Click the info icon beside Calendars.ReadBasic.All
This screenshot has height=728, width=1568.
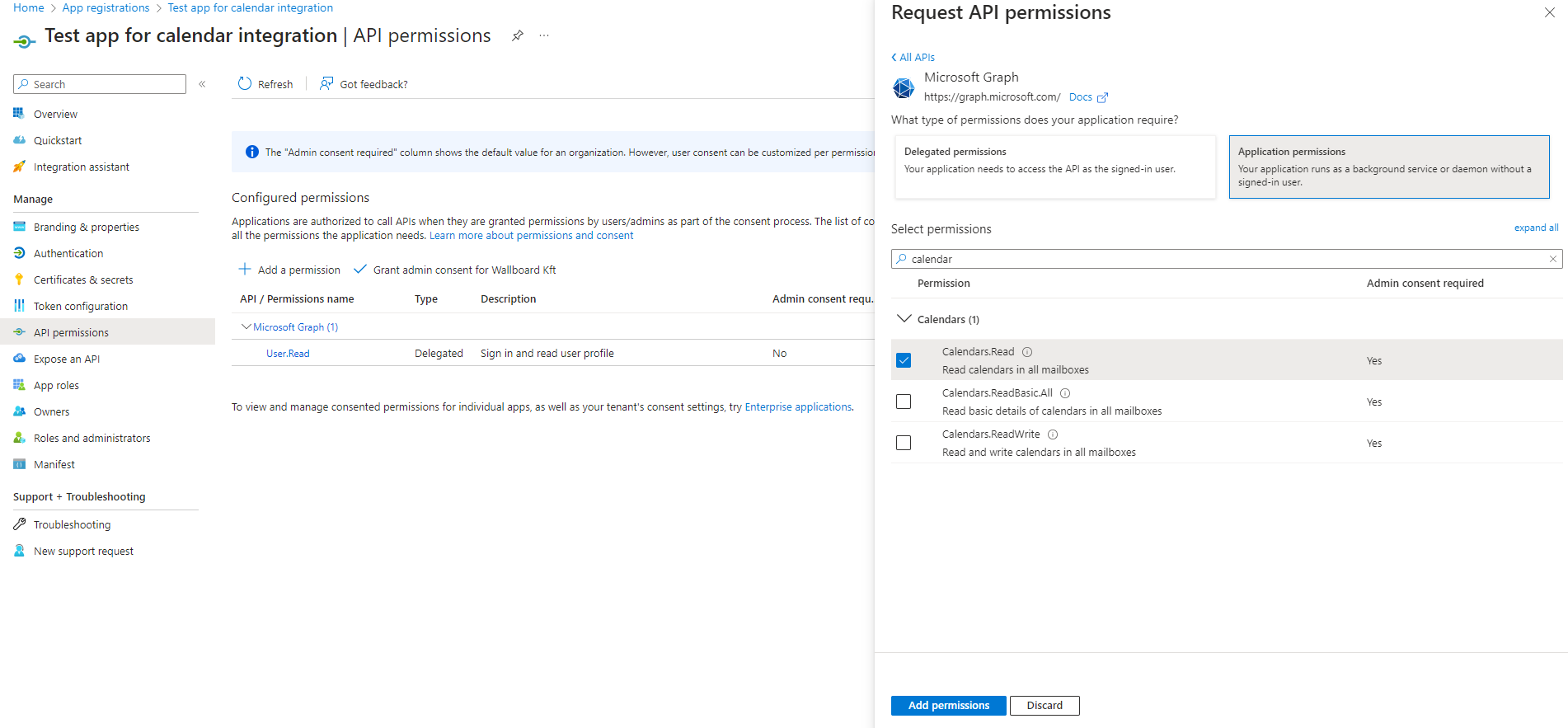coord(1065,393)
